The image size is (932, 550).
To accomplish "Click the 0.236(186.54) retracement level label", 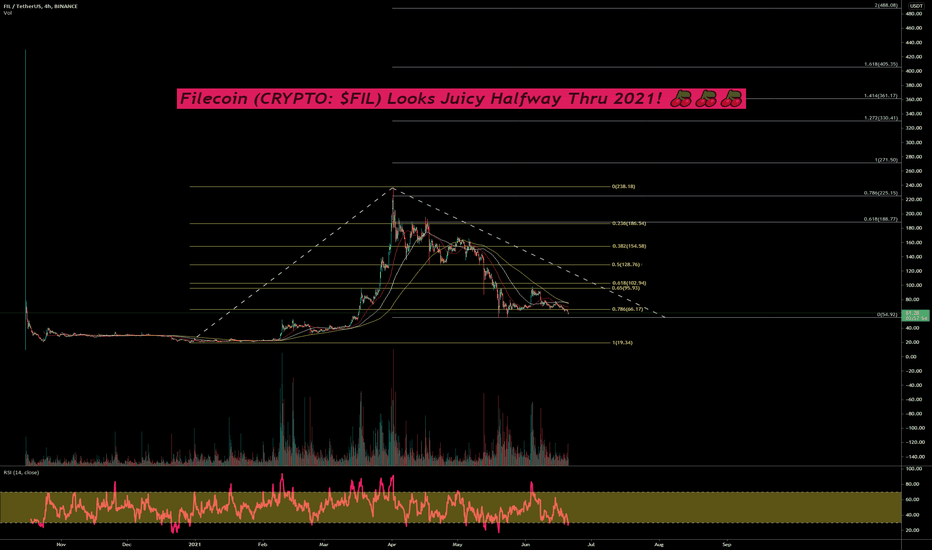I will pos(629,224).
